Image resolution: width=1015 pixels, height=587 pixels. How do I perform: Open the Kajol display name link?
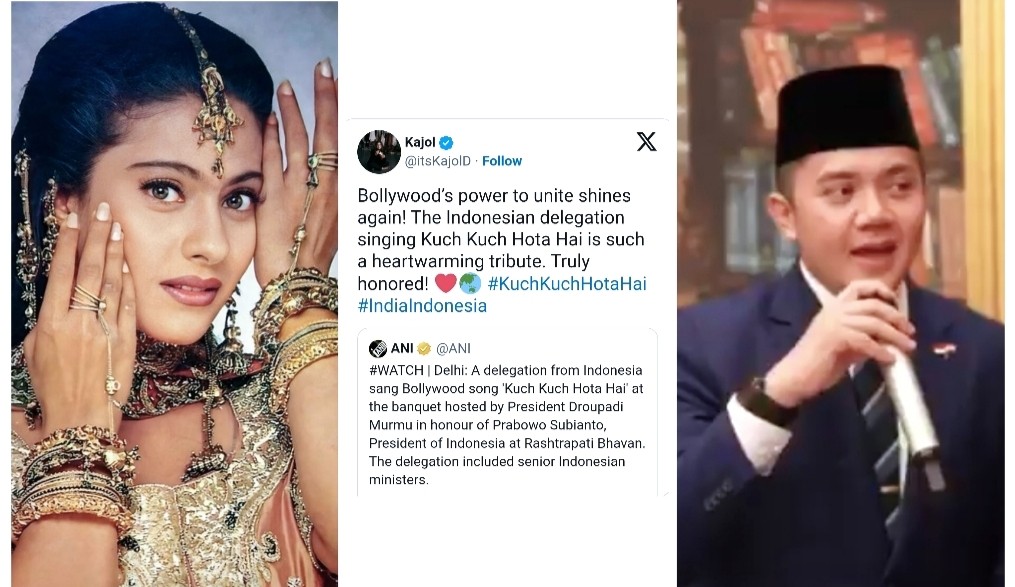(420, 142)
